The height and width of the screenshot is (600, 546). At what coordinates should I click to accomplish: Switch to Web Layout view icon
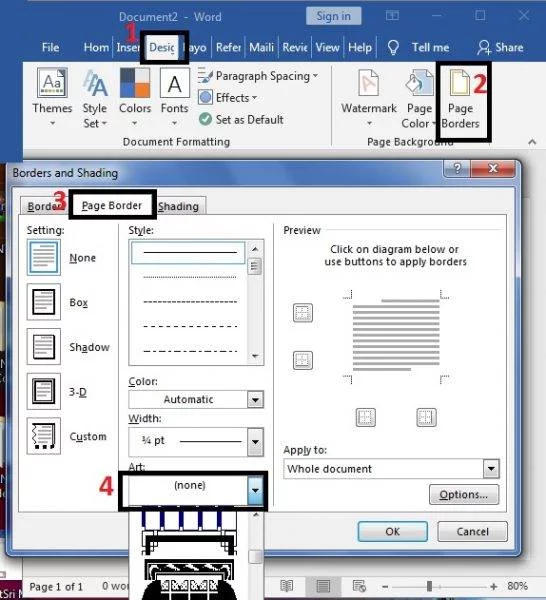359,586
